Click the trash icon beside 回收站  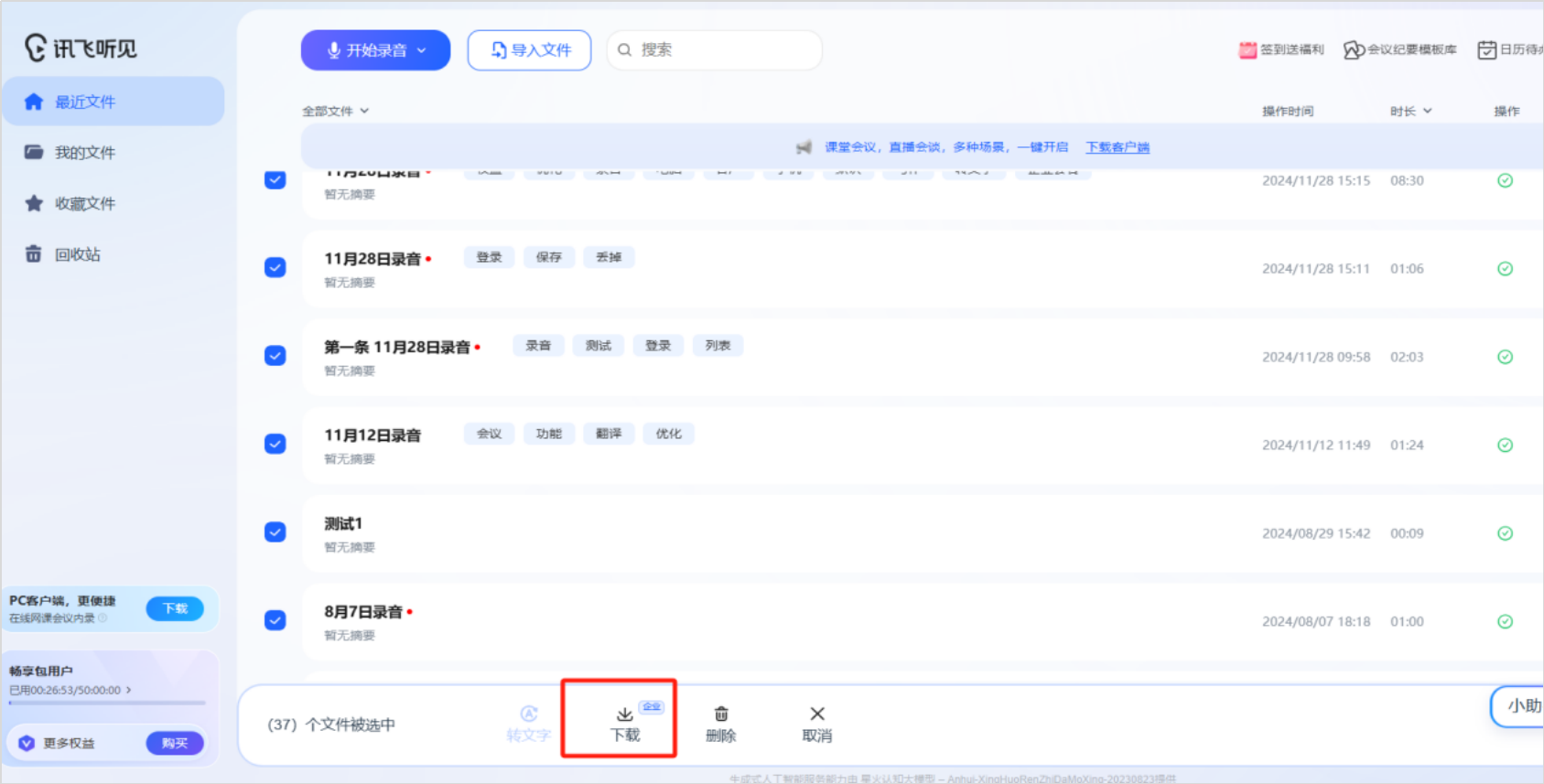[34, 253]
